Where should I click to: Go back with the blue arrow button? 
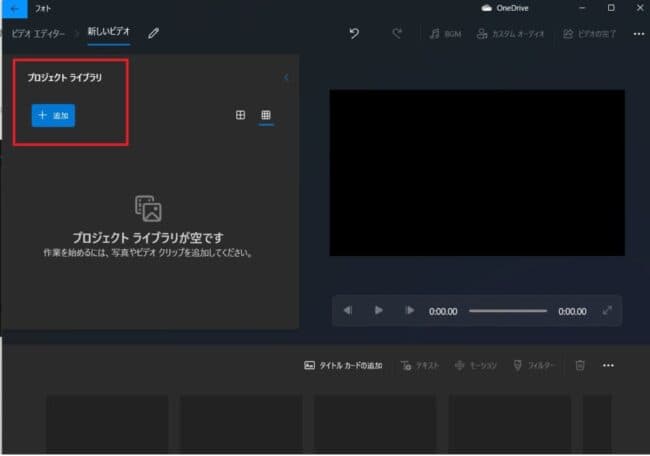click(x=15, y=9)
